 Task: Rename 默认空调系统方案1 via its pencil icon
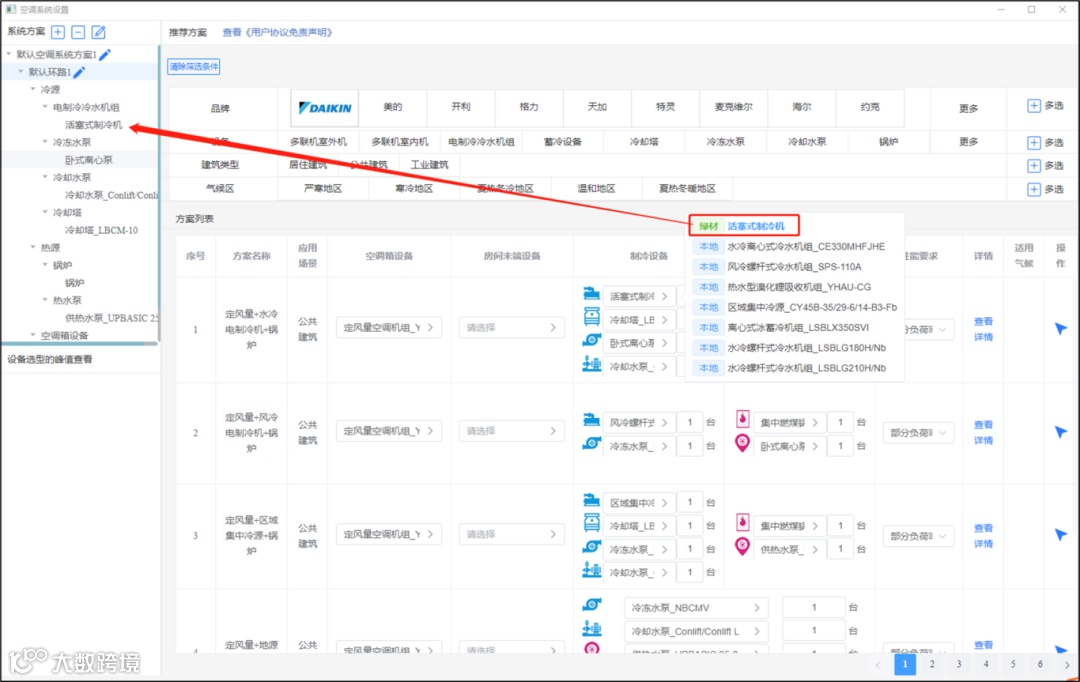[105, 54]
